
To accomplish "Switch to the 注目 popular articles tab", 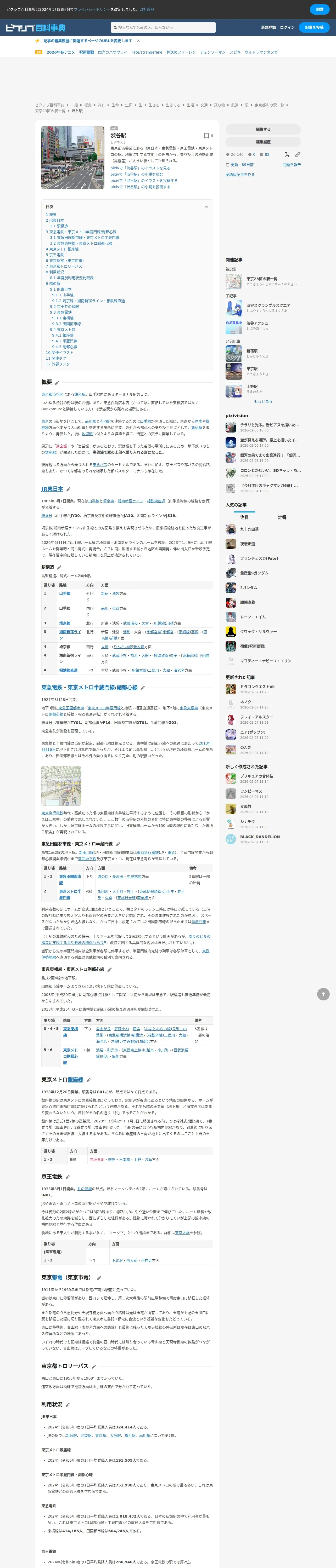I will [x=244, y=517].
